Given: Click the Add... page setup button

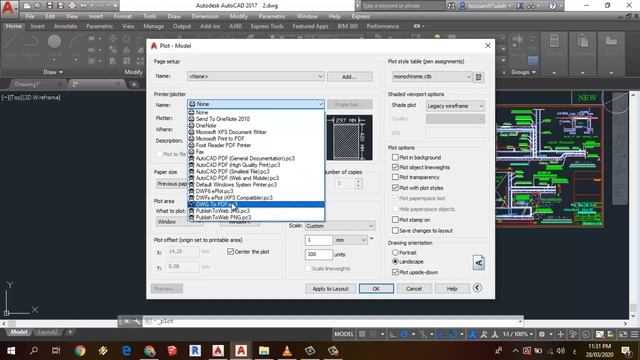Looking at the screenshot, I should point(349,77).
